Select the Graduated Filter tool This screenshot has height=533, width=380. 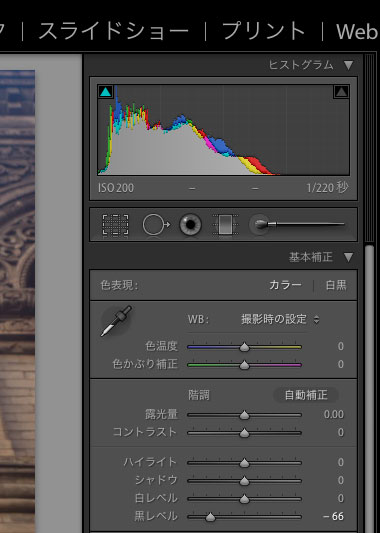coord(225,225)
